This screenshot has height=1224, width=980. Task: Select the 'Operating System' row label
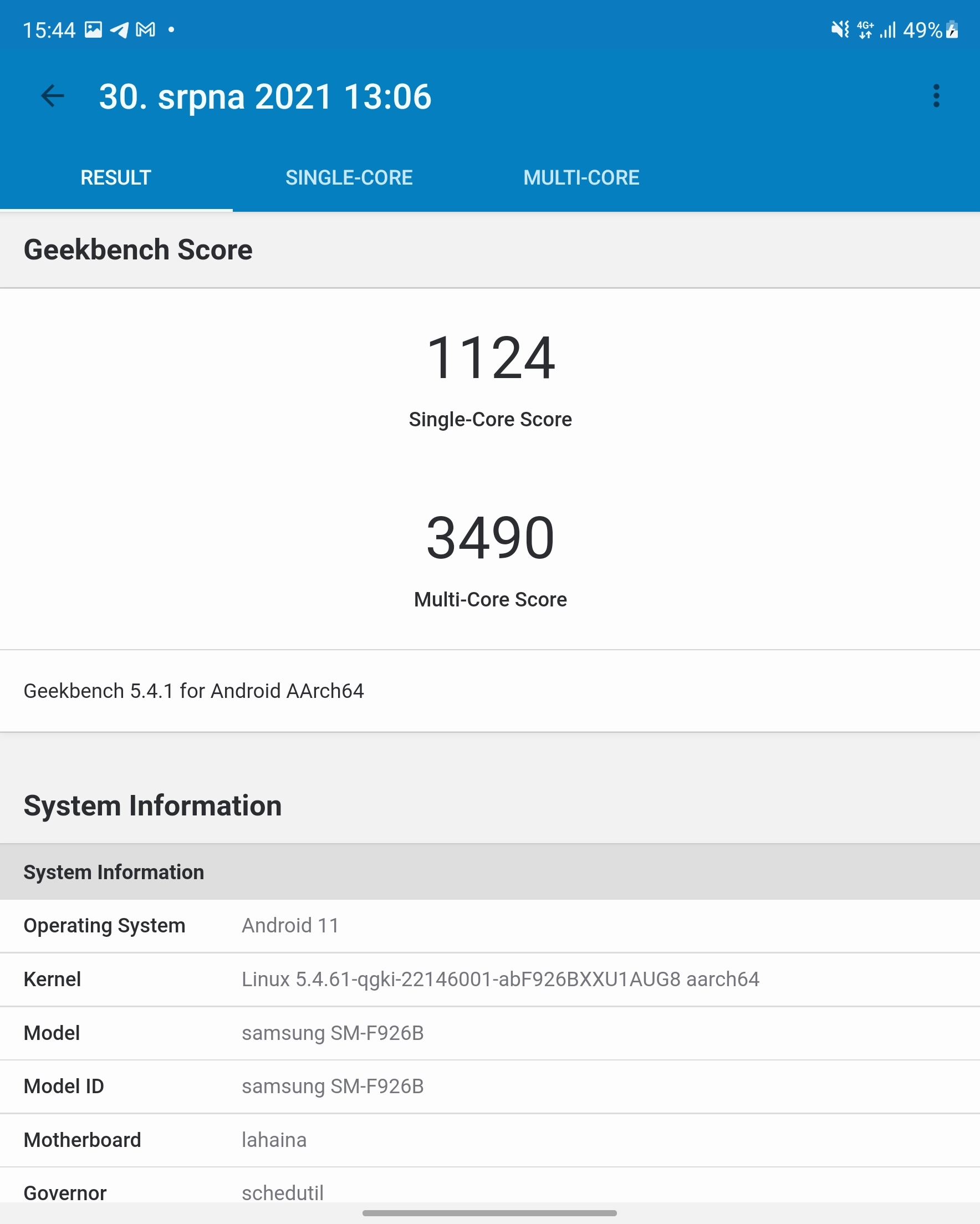point(104,926)
